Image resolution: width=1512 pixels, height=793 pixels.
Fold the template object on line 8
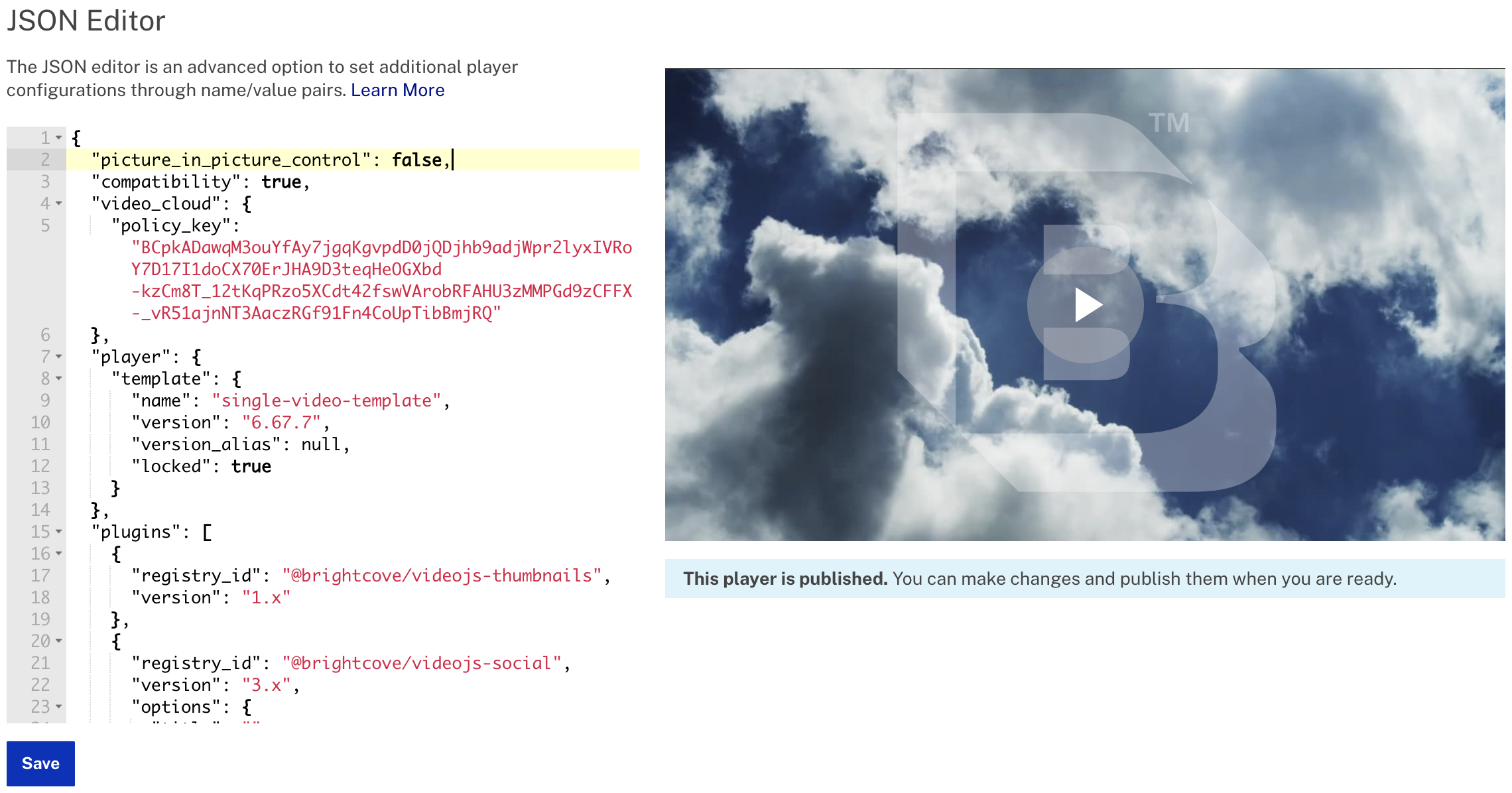click(59, 379)
